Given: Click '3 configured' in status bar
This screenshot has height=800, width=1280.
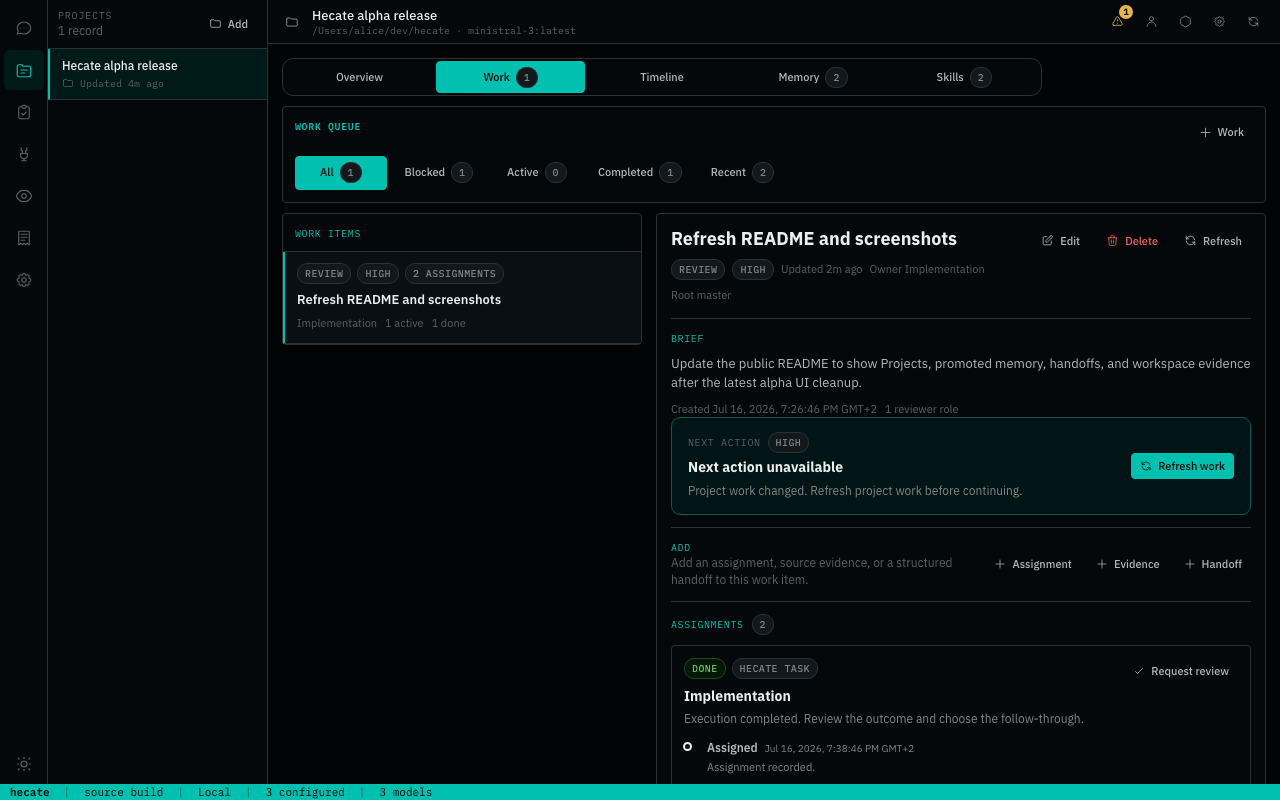Looking at the screenshot, I should (305, 792).
